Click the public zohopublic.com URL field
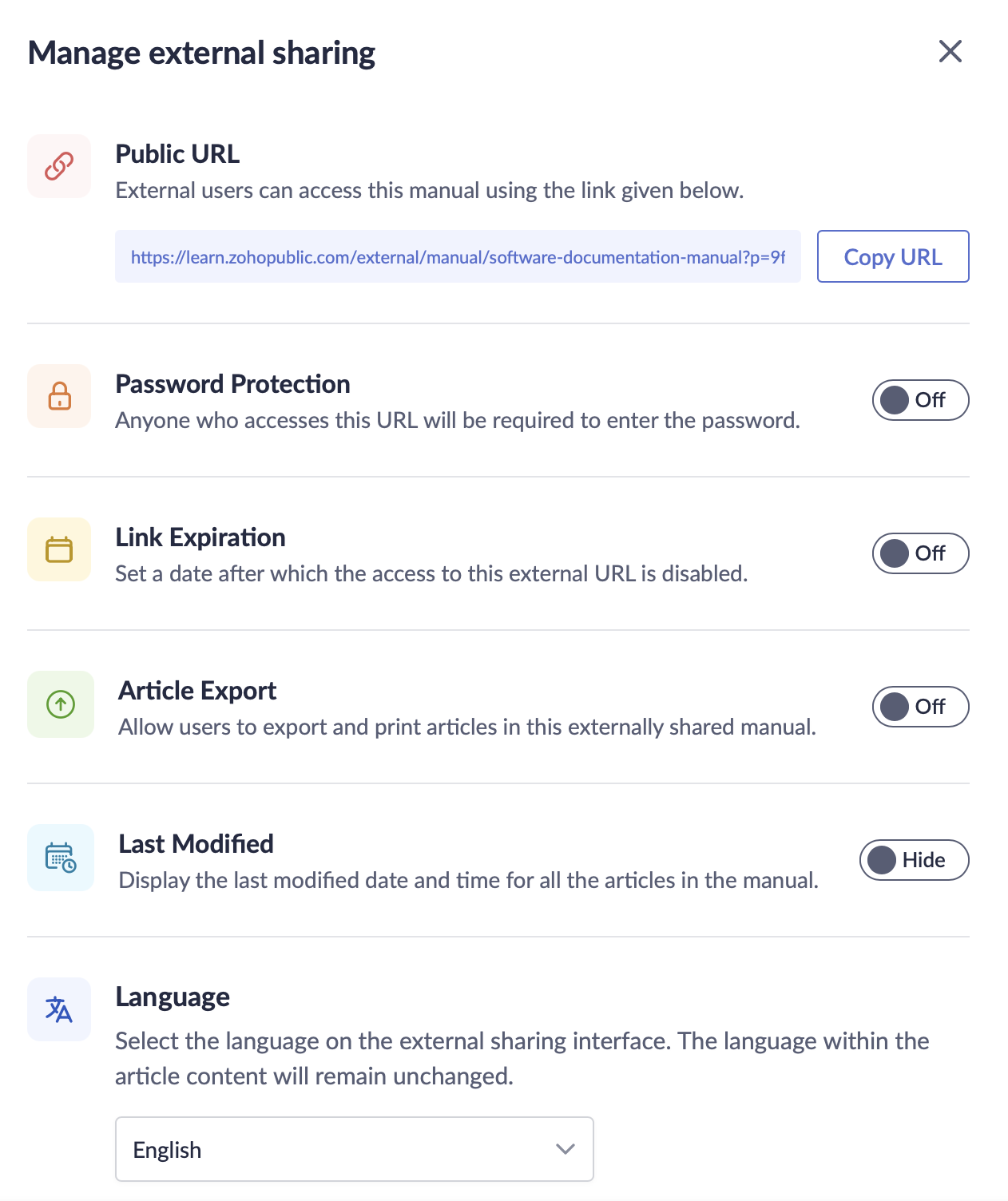The image size is (1008, 1201). (458, 257)
